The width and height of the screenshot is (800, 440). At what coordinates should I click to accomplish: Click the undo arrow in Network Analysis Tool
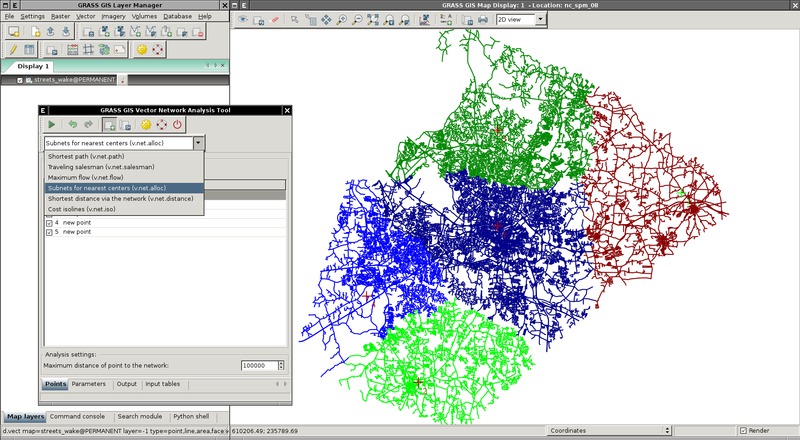pos(72,124)
